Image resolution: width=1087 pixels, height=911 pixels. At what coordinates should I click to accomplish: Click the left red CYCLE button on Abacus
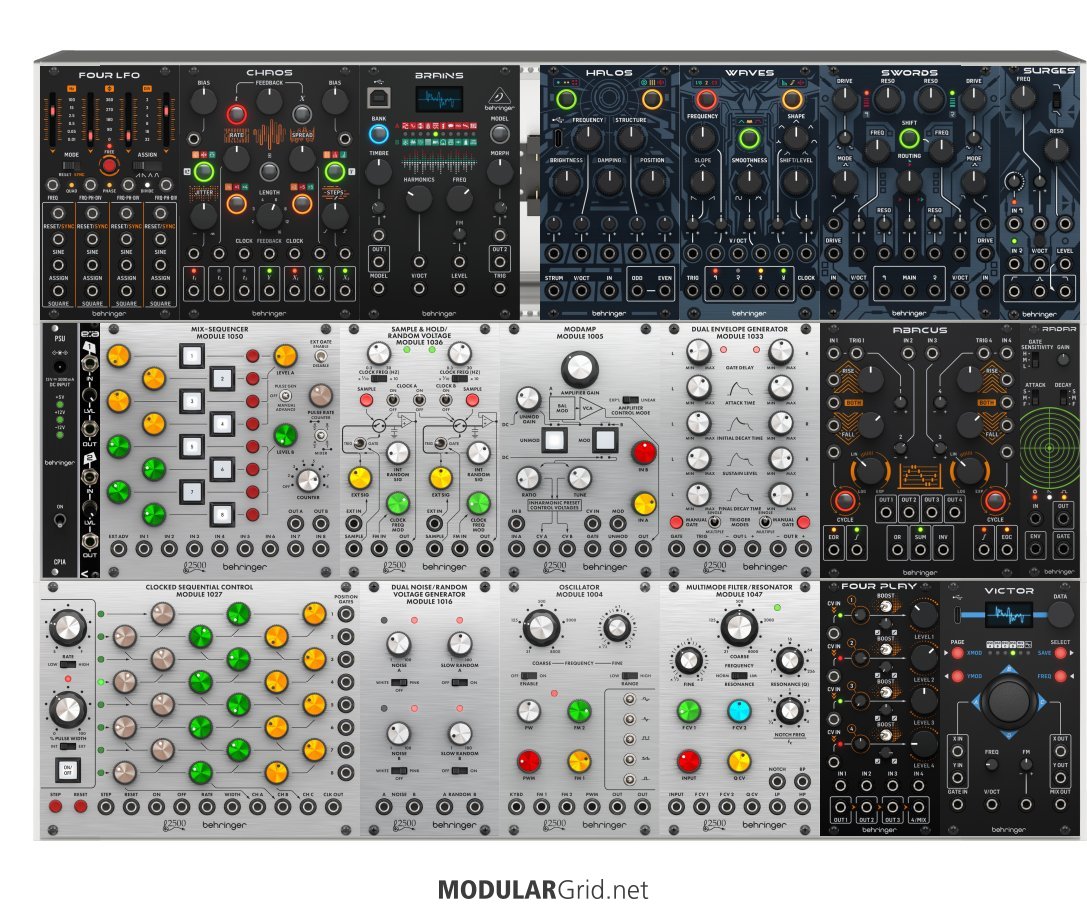click(844, 501)
